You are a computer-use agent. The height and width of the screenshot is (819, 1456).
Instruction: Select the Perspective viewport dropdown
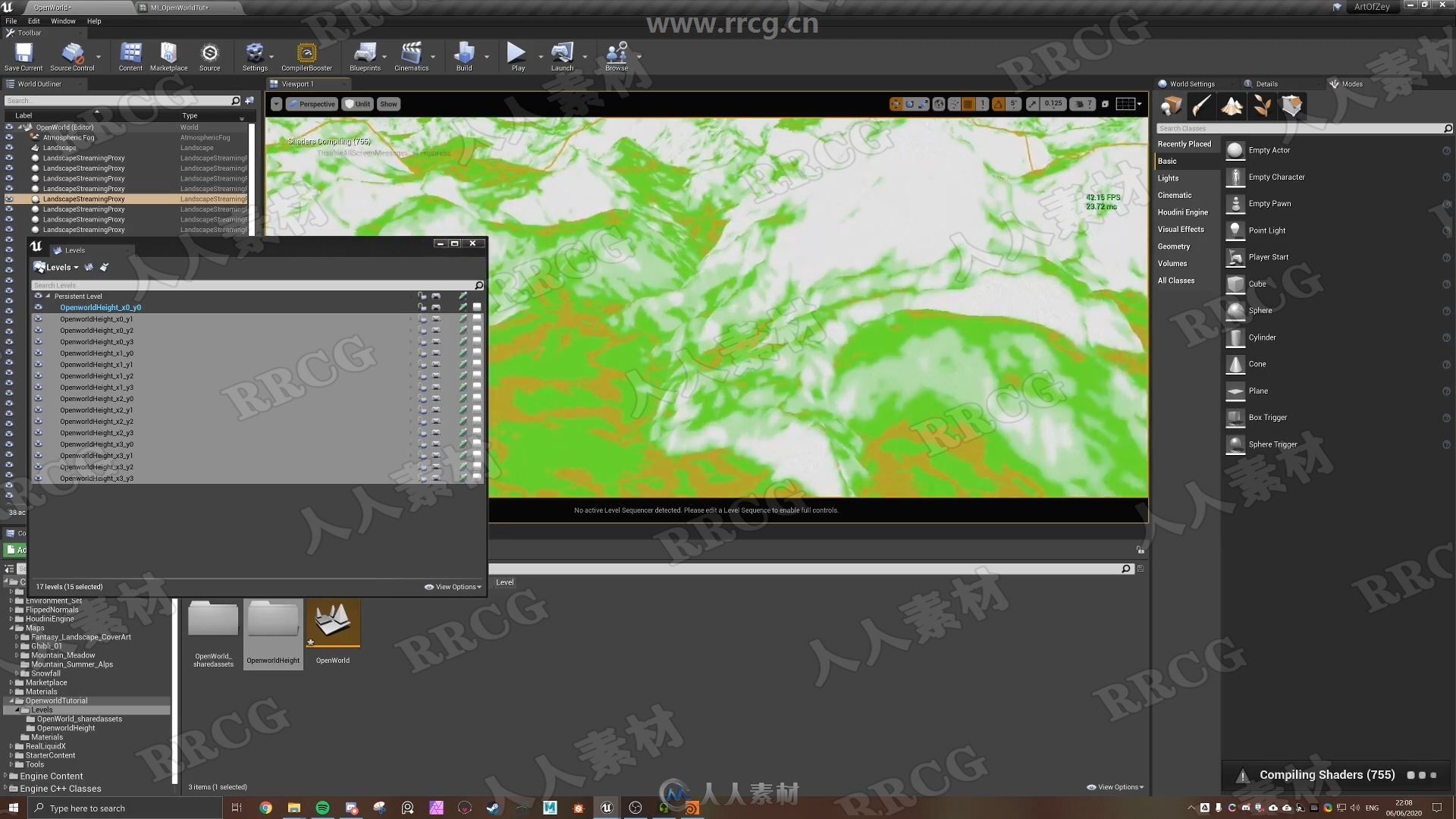tap(313, 104)
